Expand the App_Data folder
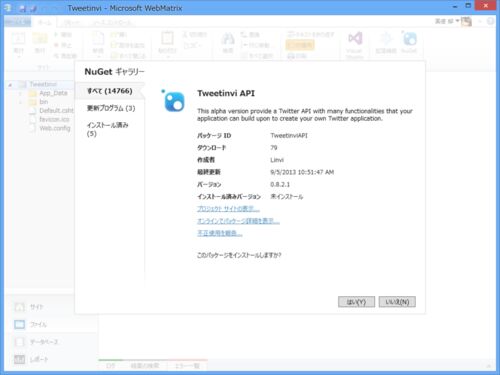 tap(20, 93)
